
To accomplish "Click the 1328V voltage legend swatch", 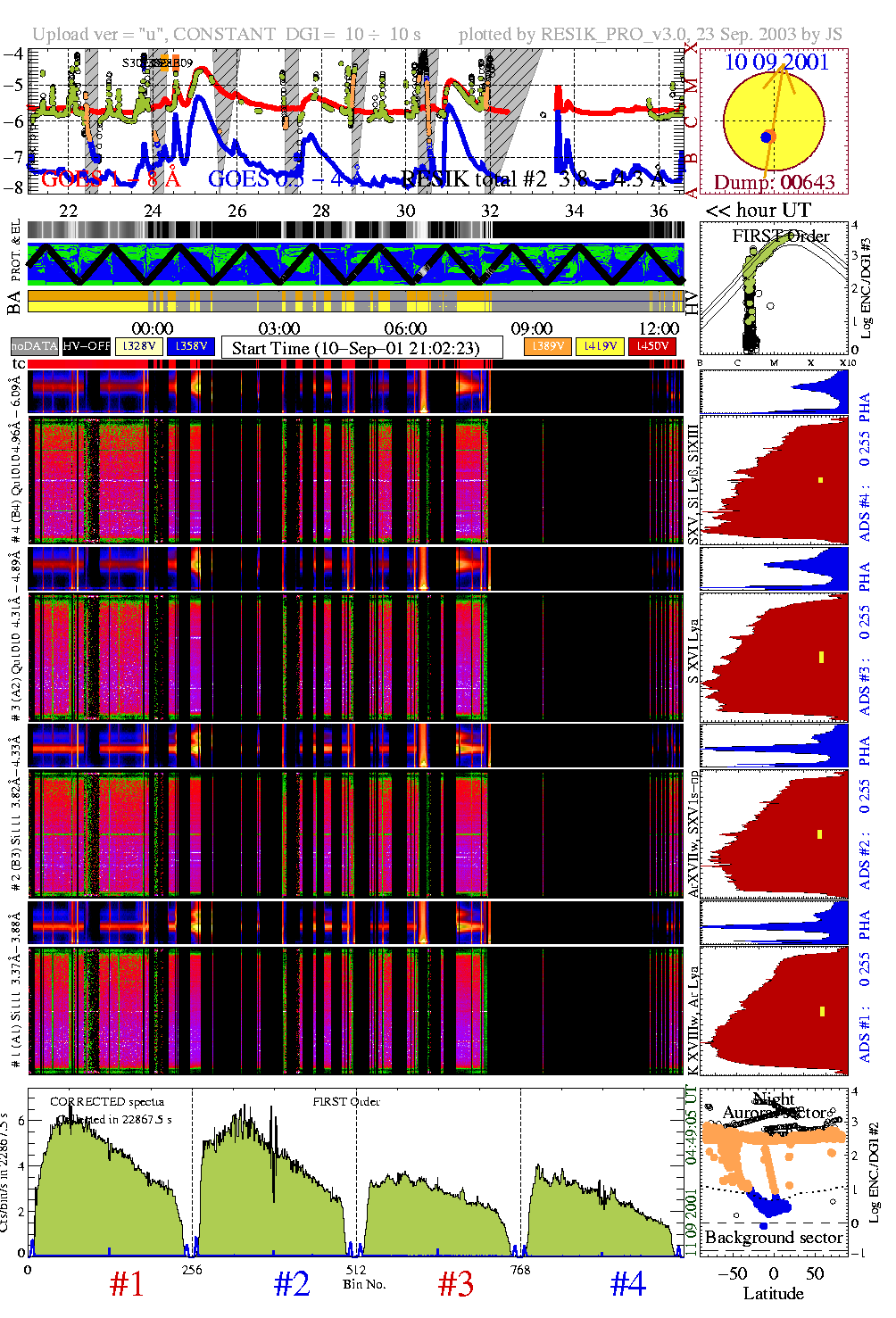I will [139, 346].
